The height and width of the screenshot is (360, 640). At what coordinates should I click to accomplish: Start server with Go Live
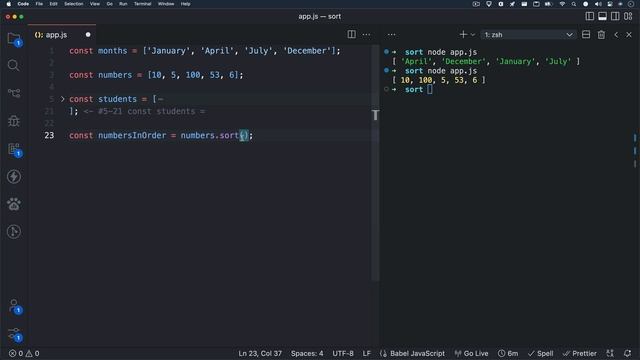pyautogui.click(x=471, y=353)
